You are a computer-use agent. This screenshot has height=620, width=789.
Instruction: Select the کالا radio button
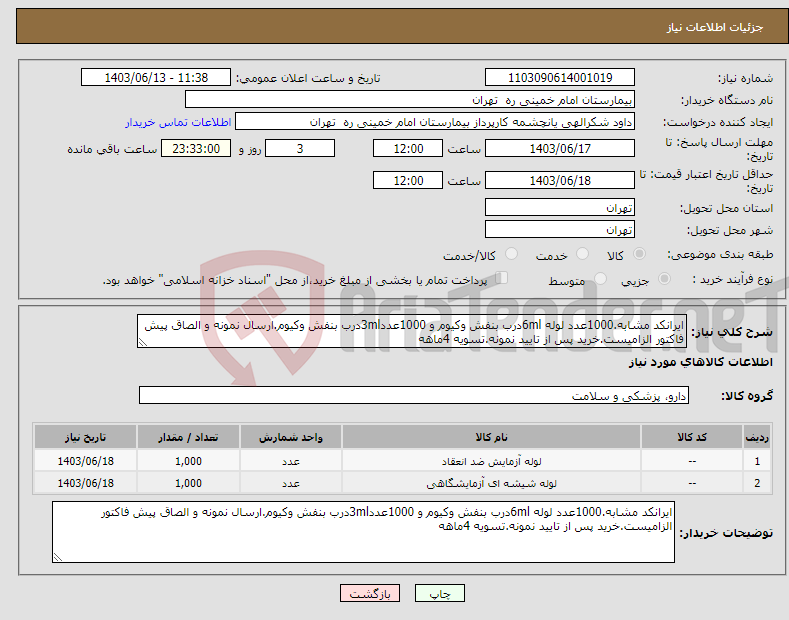coord(640,254)
